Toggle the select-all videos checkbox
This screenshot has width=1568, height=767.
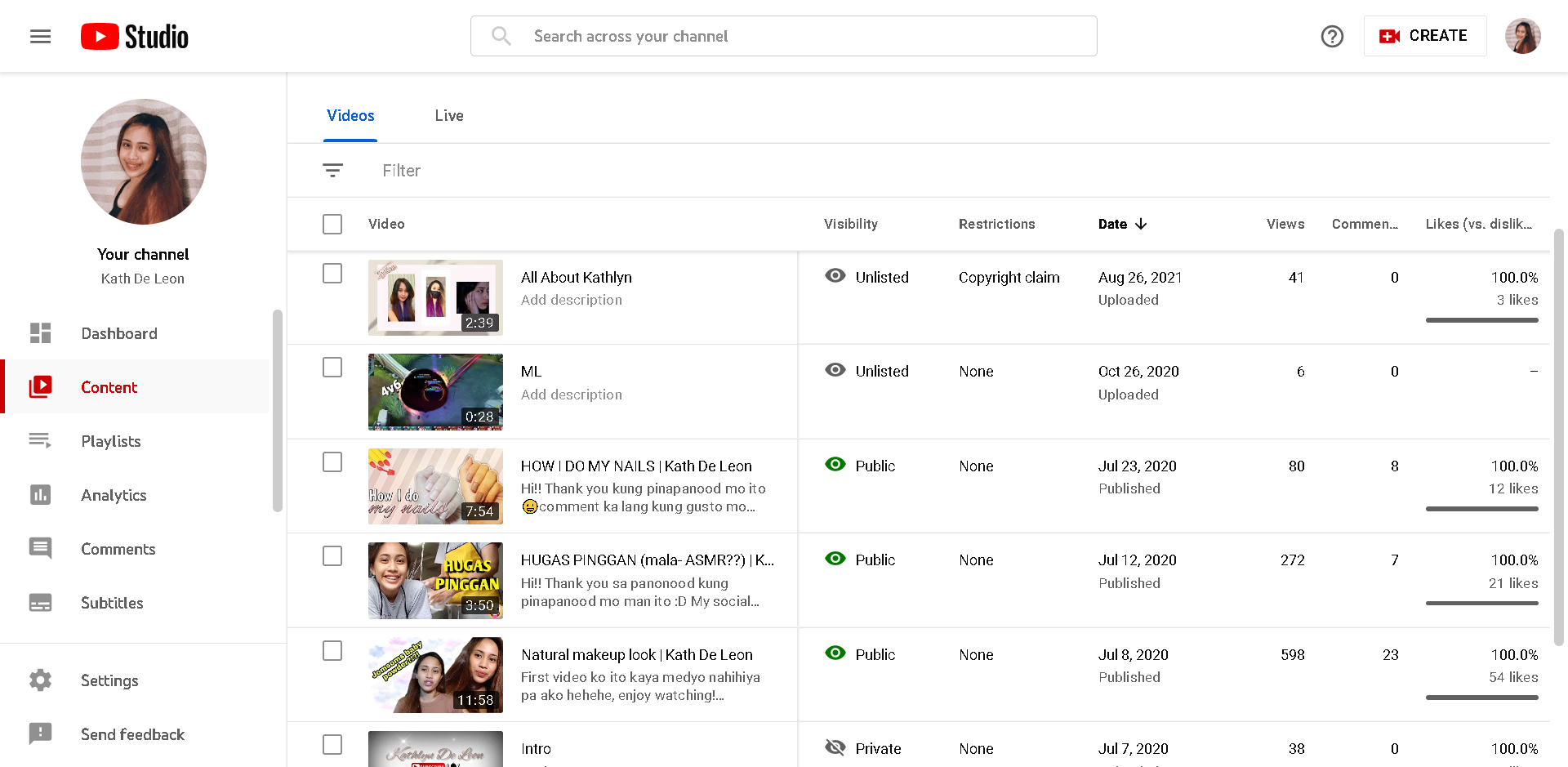(x=332, y=224)
